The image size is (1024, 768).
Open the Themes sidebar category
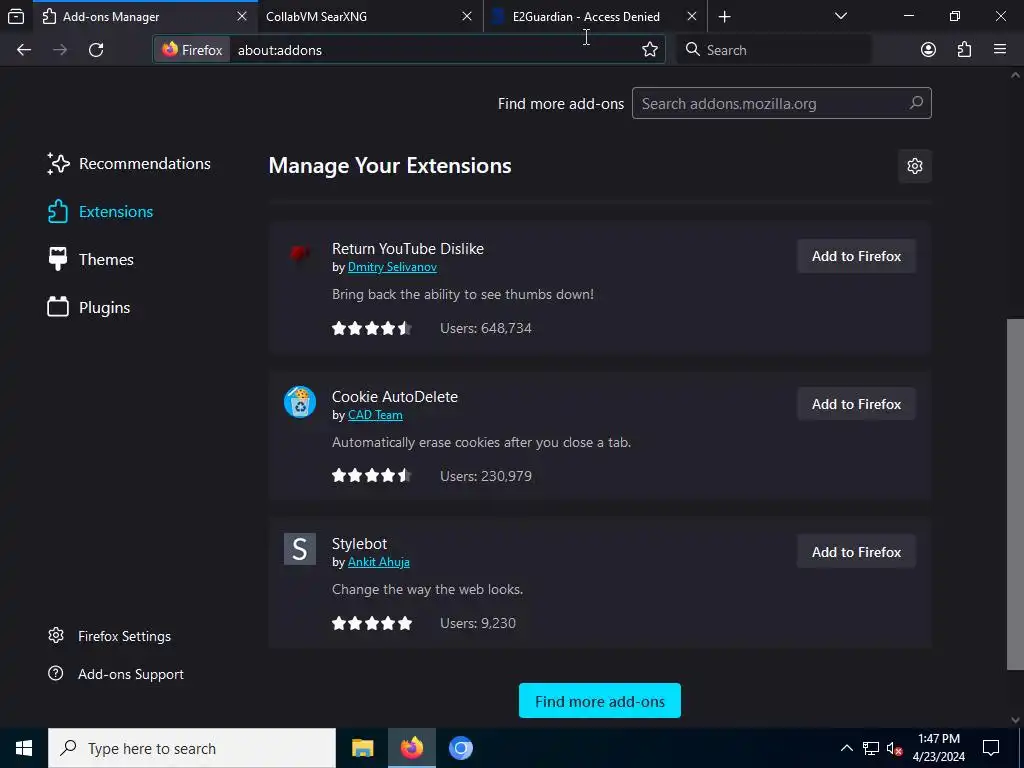(90, 259)
